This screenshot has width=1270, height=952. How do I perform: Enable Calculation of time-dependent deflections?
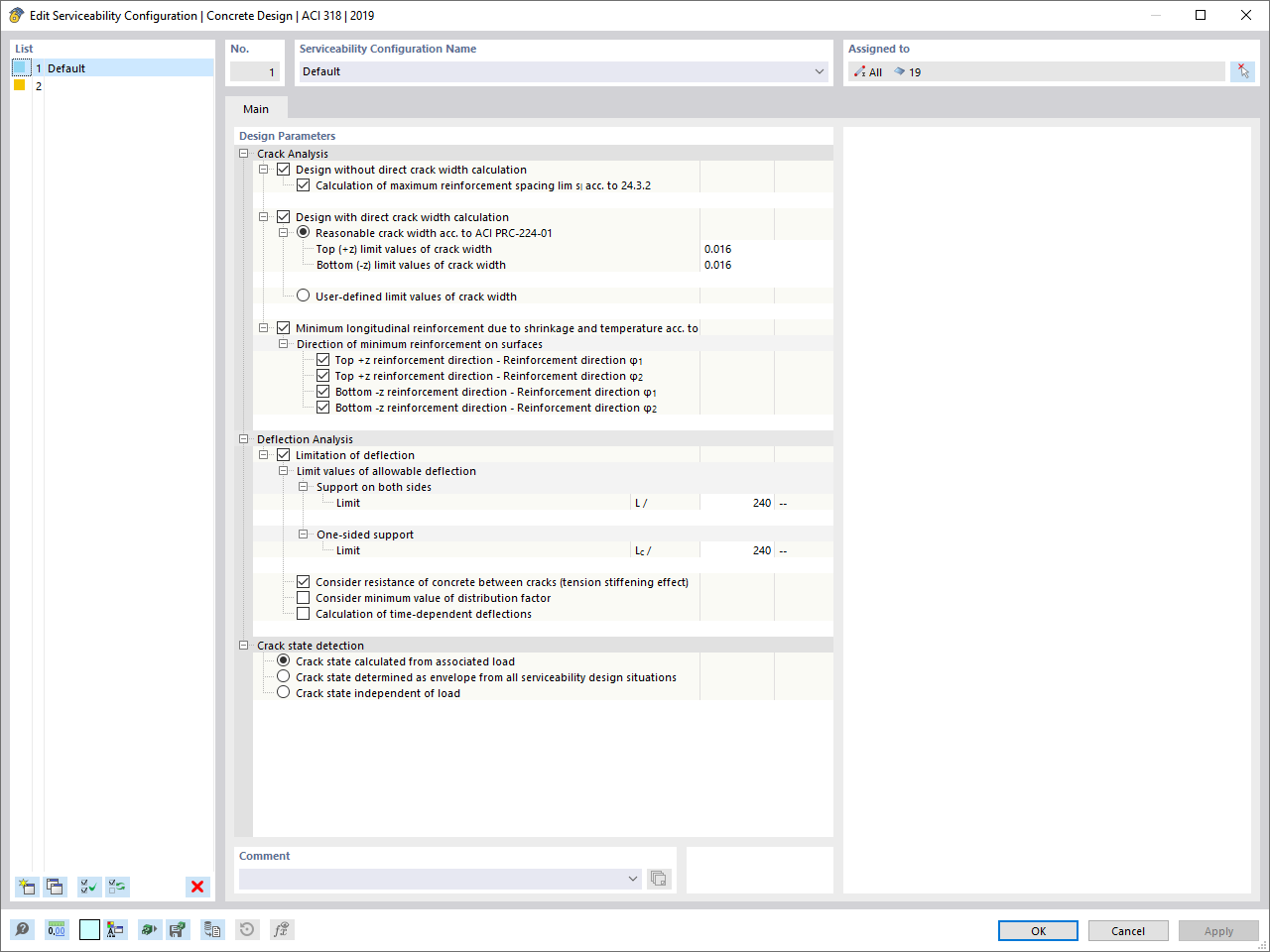coord(304,613)
